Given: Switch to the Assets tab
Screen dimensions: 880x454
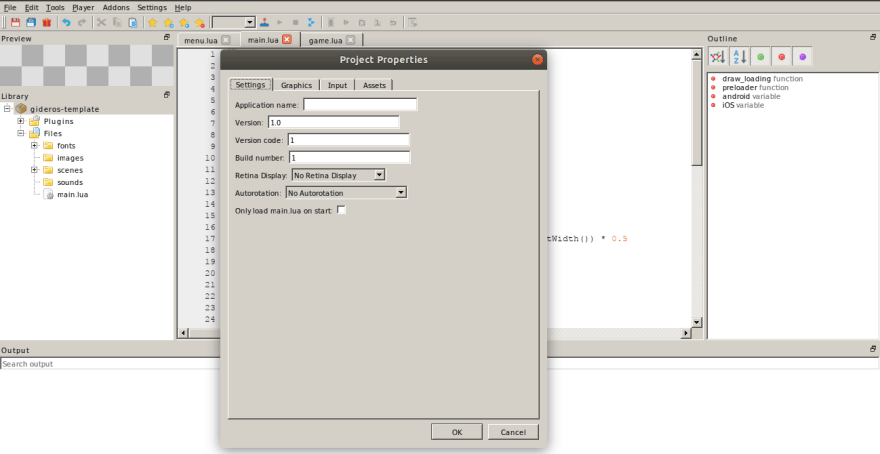Looking at the screenshot, I should pos(374,85).
